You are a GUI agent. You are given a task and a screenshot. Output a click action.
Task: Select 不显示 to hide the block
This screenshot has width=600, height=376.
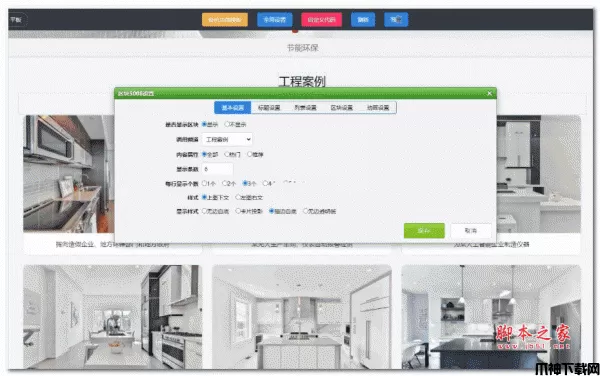tap(227, 124)
